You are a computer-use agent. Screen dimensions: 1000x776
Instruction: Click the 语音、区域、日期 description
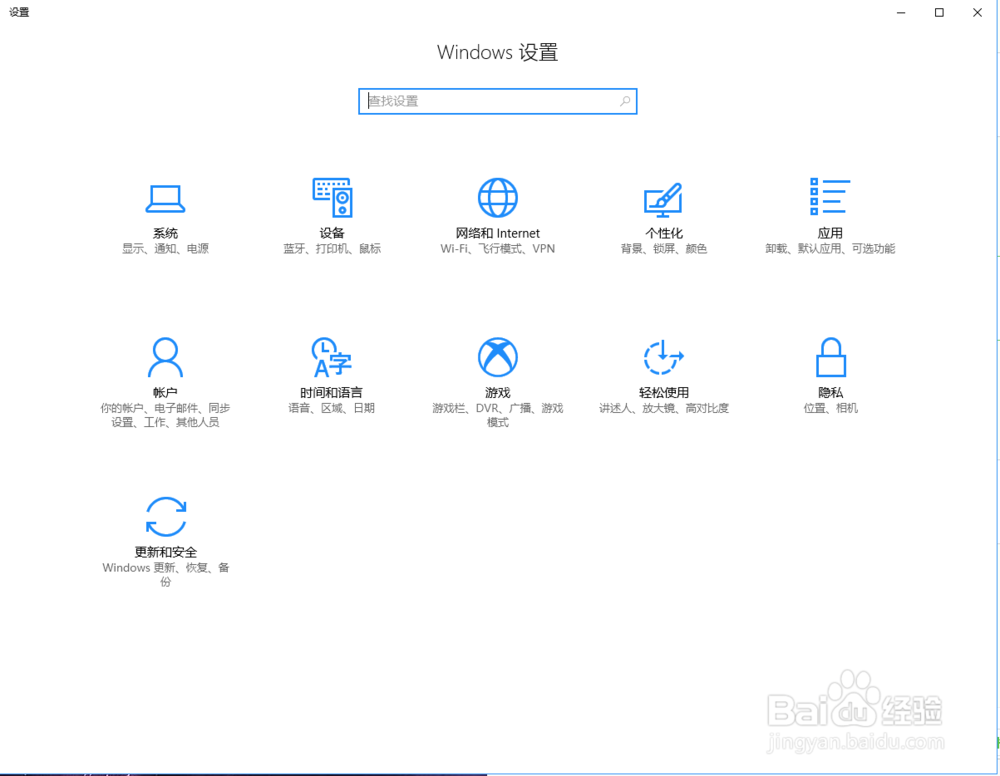point(332,408)
